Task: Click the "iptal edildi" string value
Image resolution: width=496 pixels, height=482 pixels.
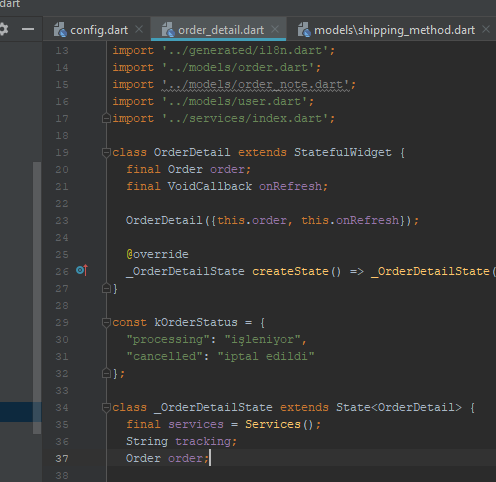Action: [x=266, y=356]
